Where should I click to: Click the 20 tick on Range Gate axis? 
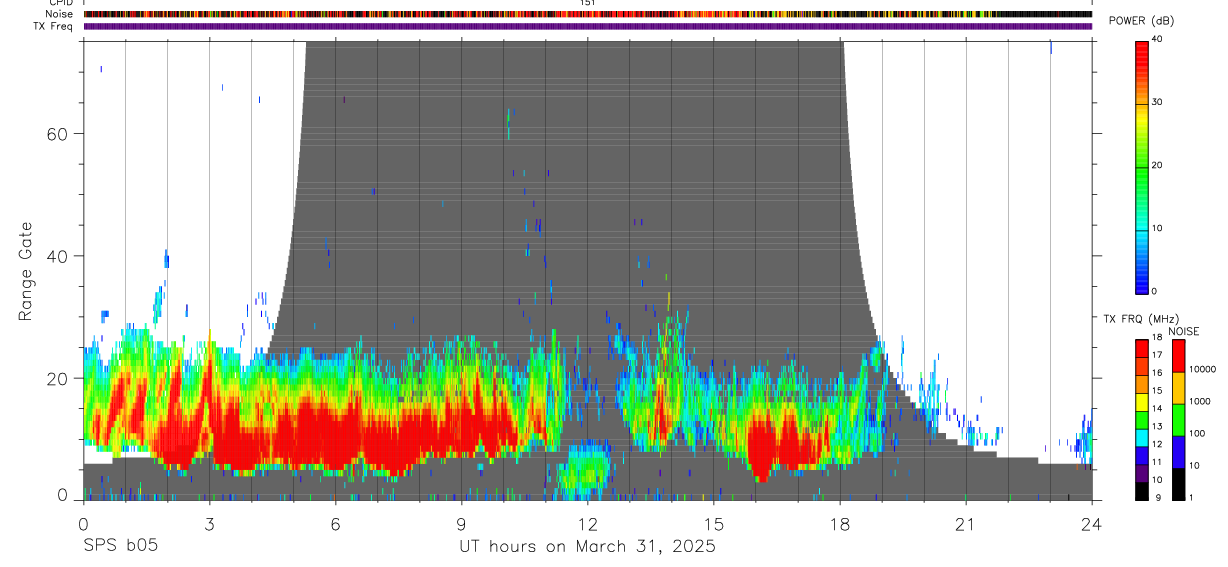click(58, 378)
